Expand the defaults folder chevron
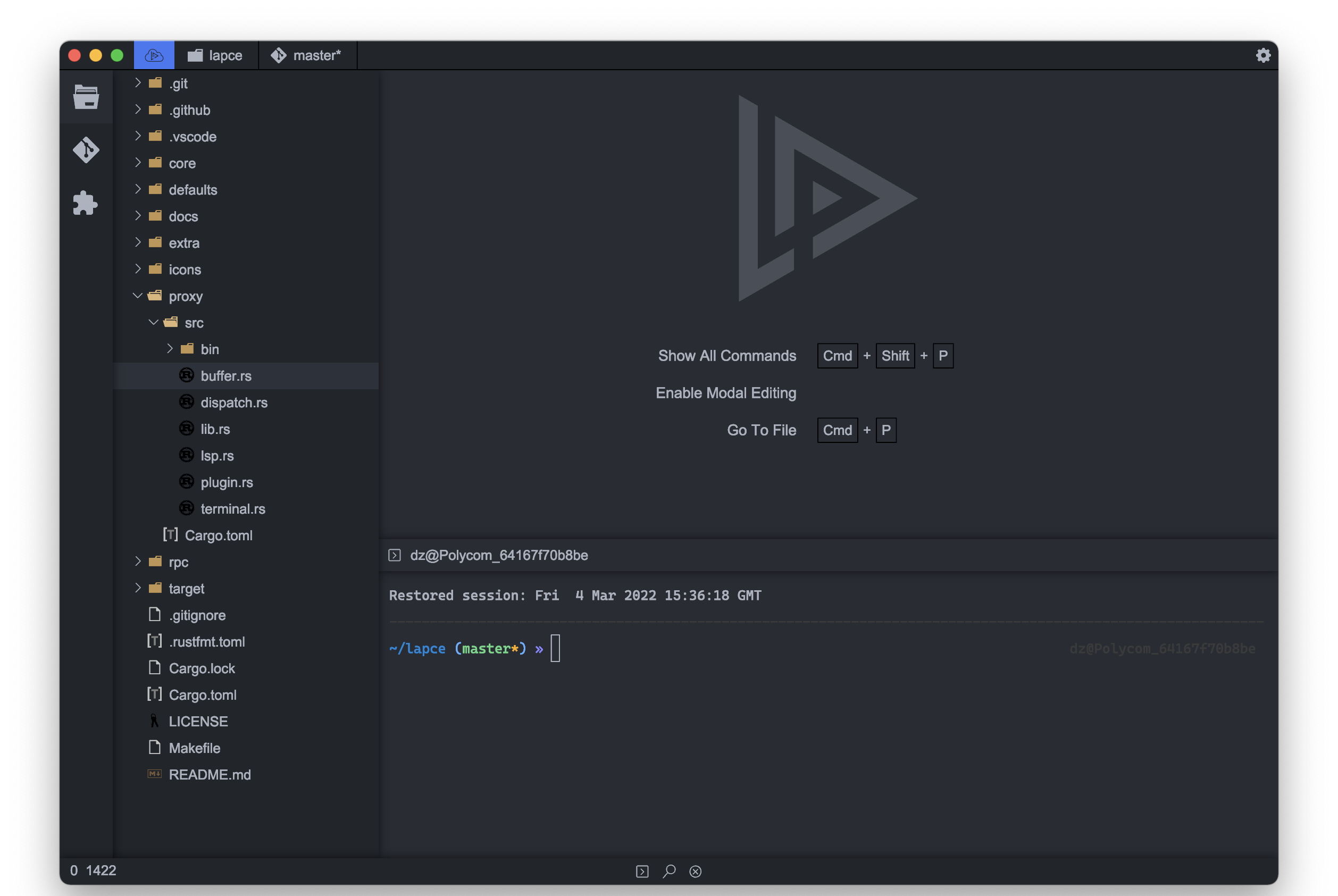1338x896 pixels. (138, 189)
